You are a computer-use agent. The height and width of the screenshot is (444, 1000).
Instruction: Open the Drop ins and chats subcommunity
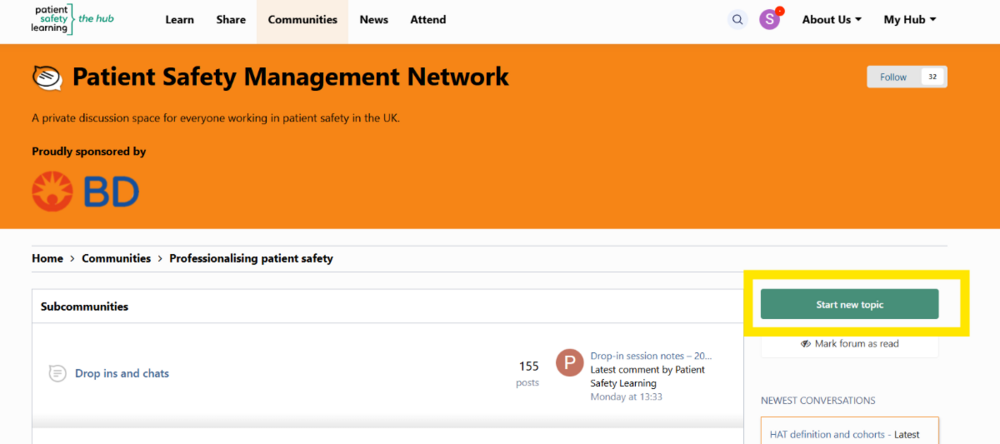[x=122, y=373]
